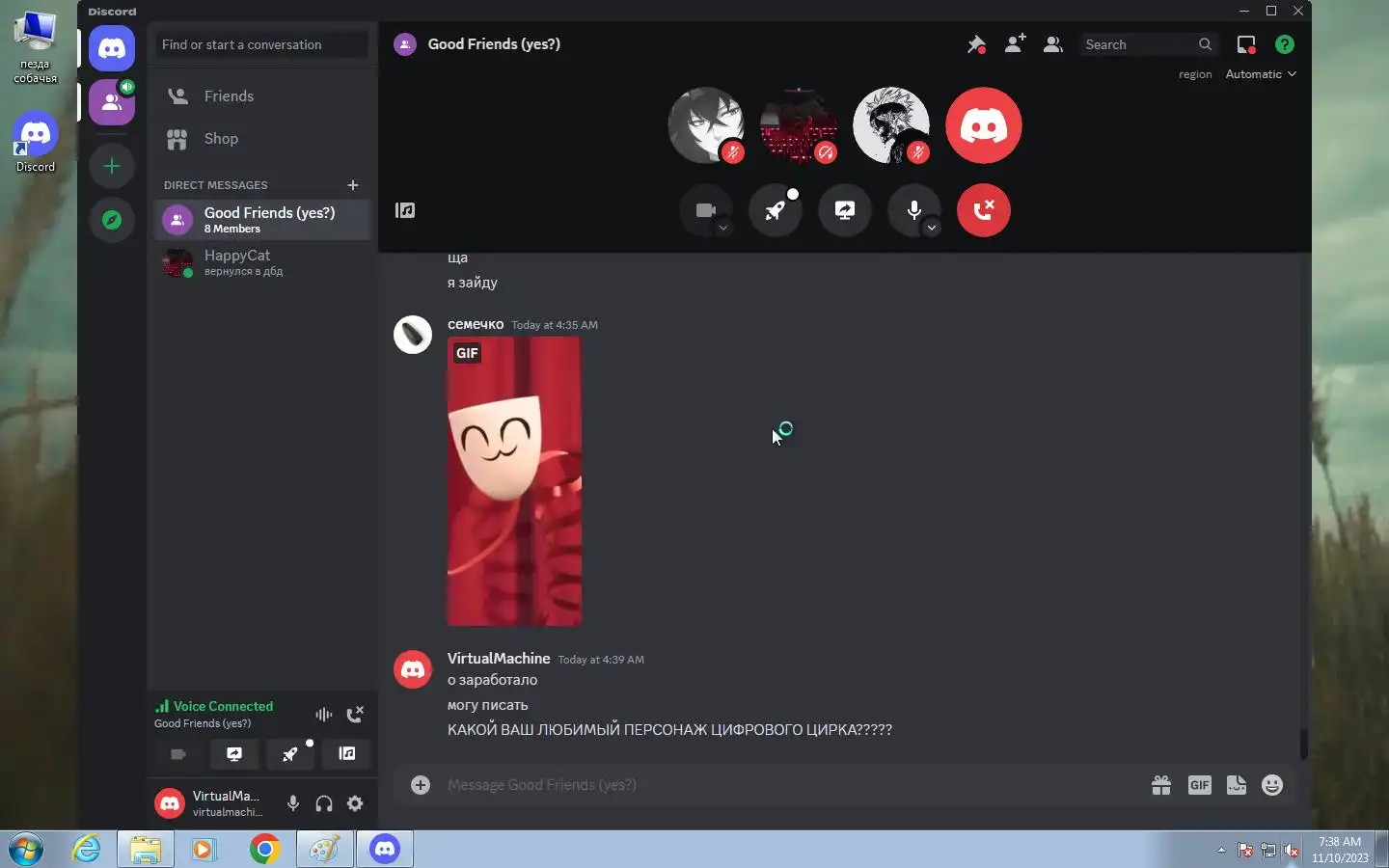This screenshot has width=1389, height=868.
Task: Open the Shop tab
Action: 262,139
